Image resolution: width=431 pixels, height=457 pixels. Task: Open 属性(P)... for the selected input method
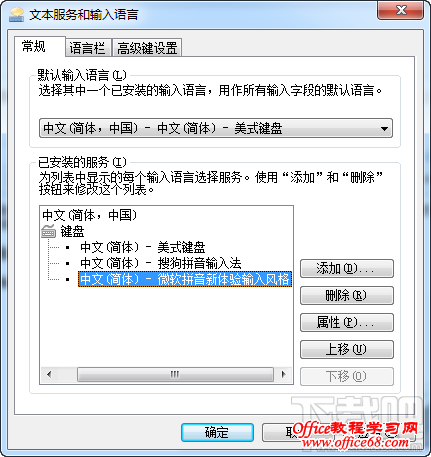pyautogui.click(x=347, y=323)
